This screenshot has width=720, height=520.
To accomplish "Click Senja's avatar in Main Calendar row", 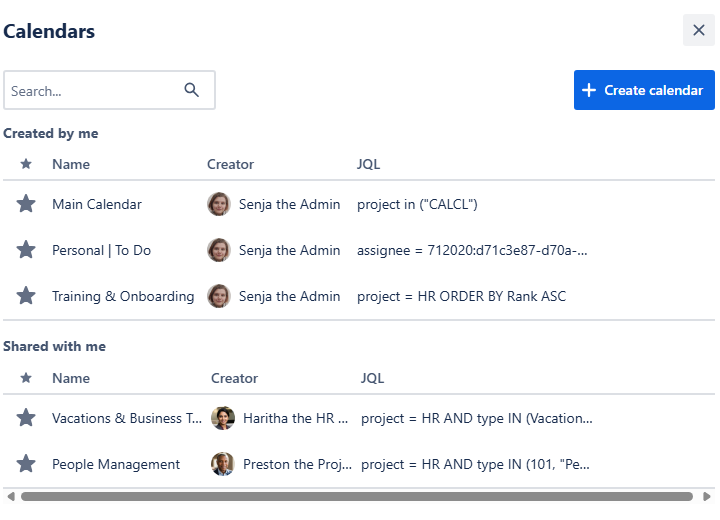I will [219, 204].
